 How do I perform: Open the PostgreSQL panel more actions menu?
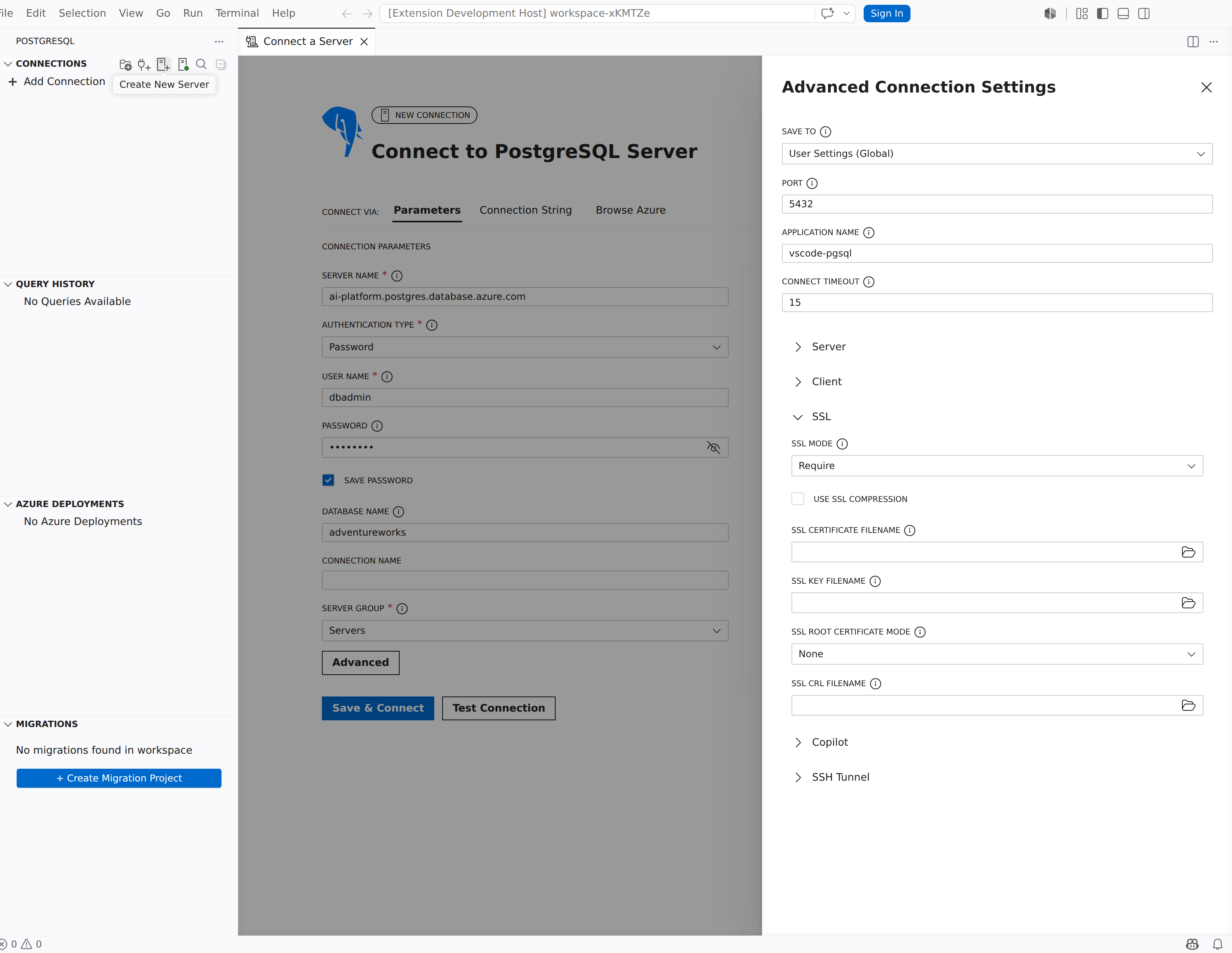[219, 41]
